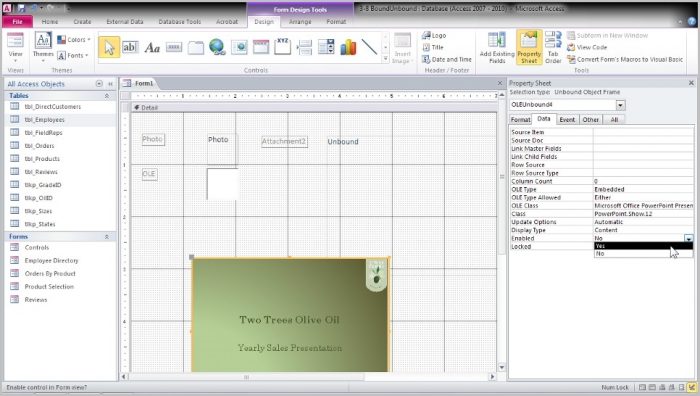Choose the Tab Control icon
Screen dimensions: 700x396
click(196, 47)
